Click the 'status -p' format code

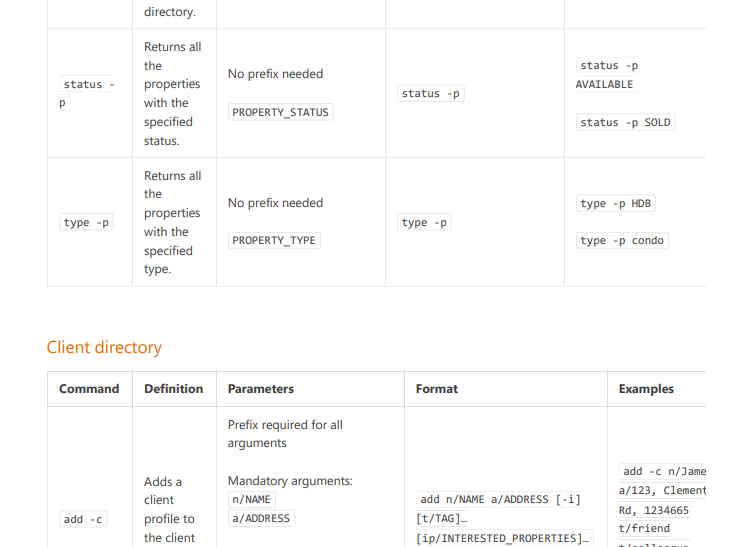431,94
